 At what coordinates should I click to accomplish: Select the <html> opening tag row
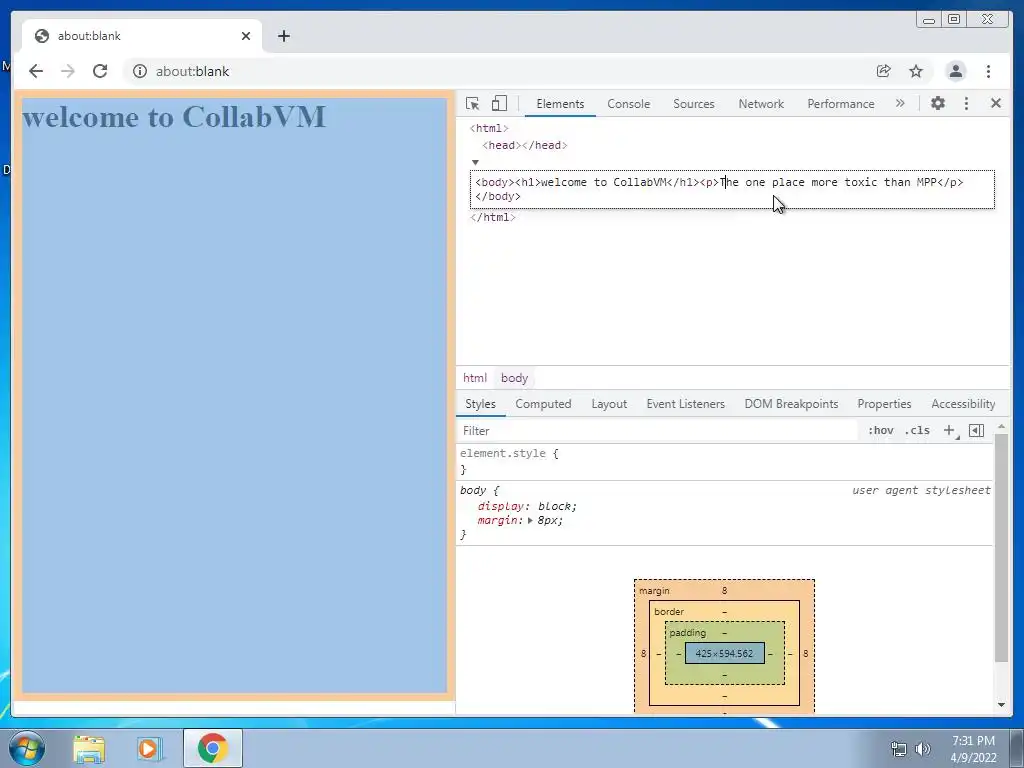489,128
